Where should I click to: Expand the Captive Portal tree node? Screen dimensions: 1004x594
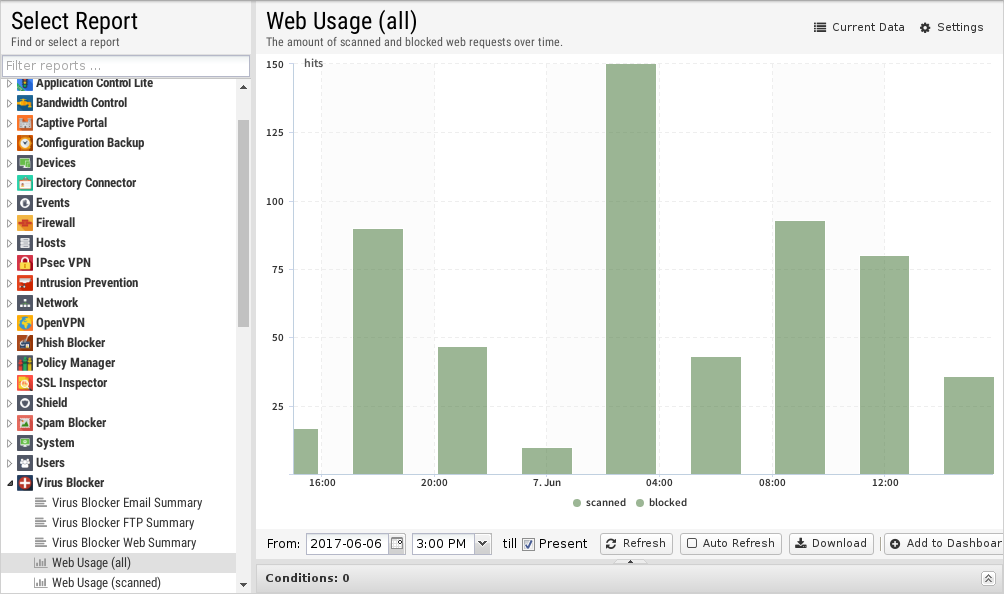tap(9, 123)
